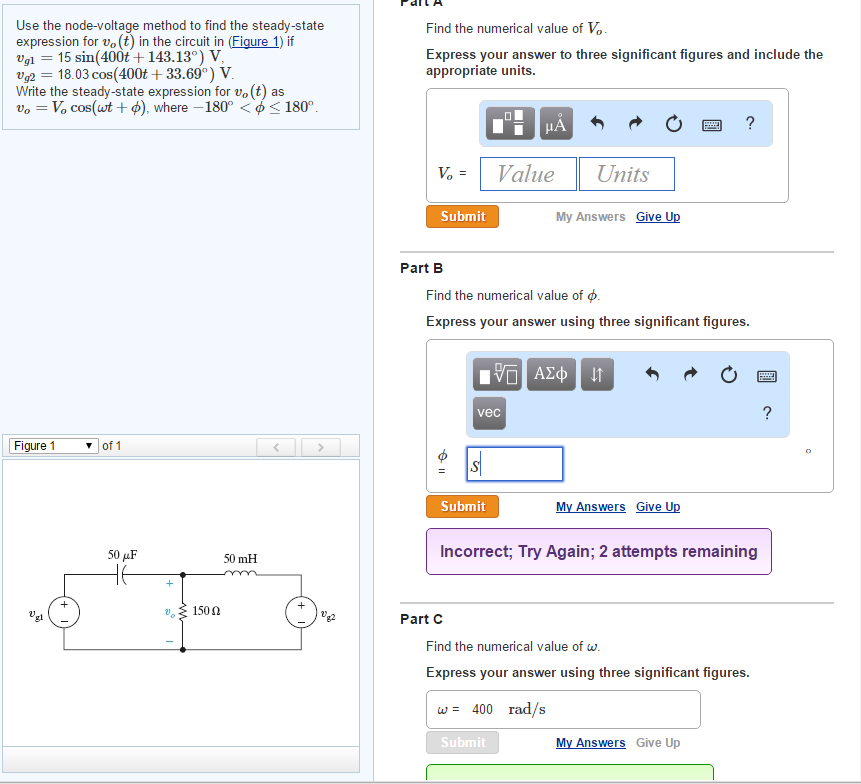Click the up-down arrows icon in Part B
861x784 pixels.
pos(597,375)
